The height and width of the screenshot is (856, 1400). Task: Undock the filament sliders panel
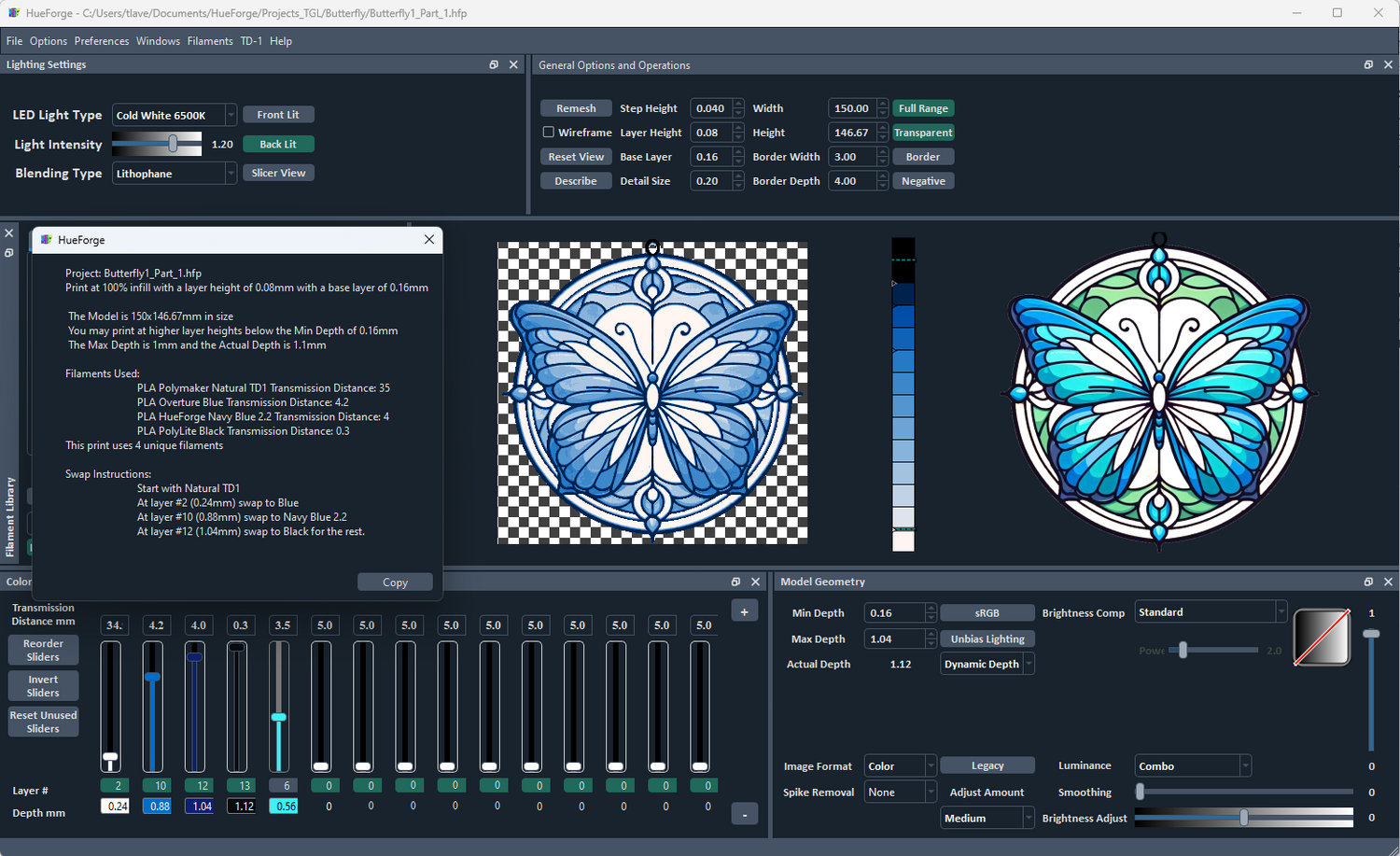tap(735, 582)
